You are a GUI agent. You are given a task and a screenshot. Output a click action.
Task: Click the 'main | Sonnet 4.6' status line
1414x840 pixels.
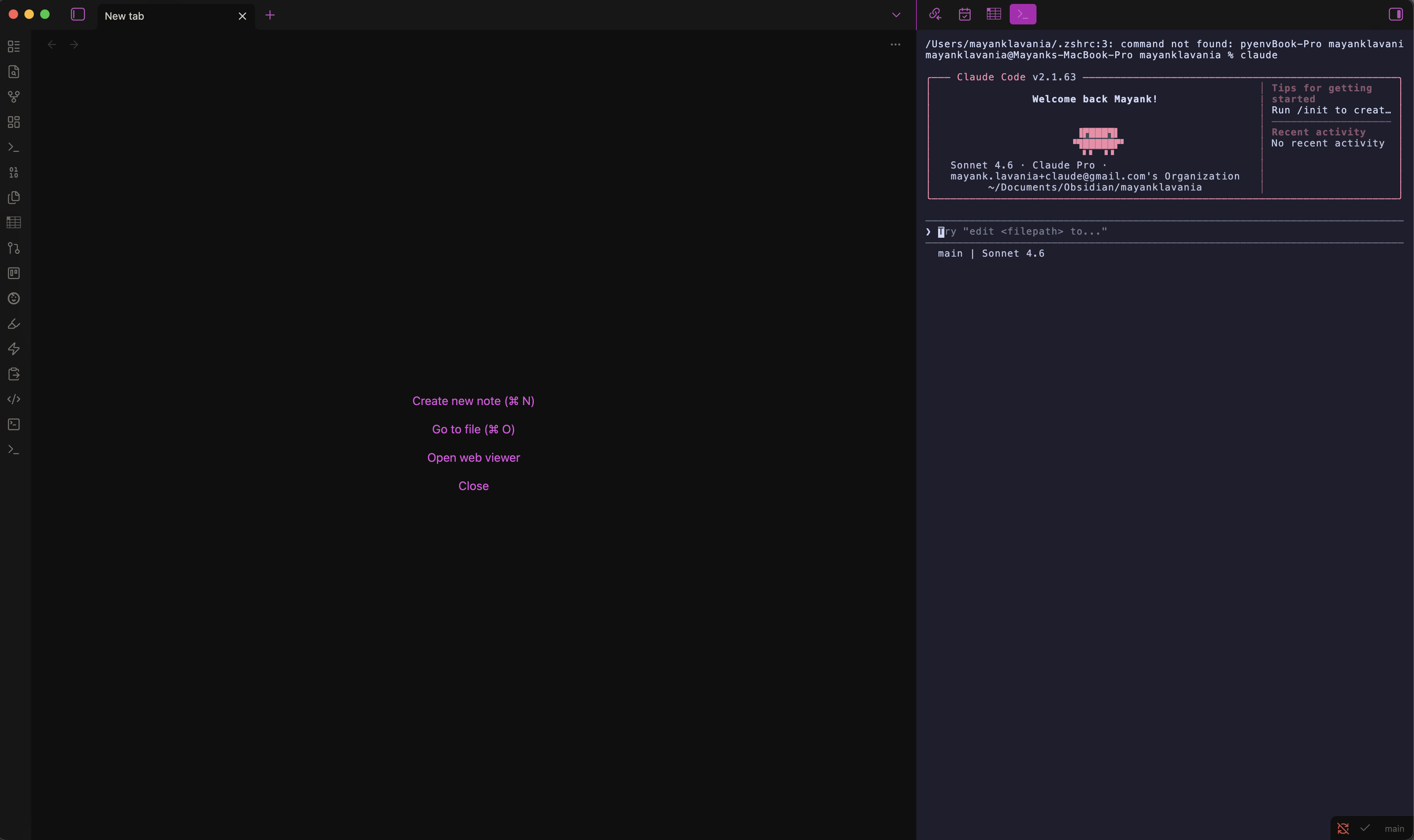[x=991, y=253]
